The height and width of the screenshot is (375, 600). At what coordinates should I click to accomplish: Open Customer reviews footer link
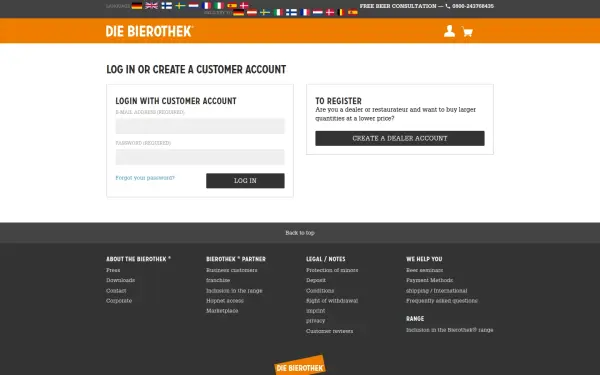[x=329, y=331]
